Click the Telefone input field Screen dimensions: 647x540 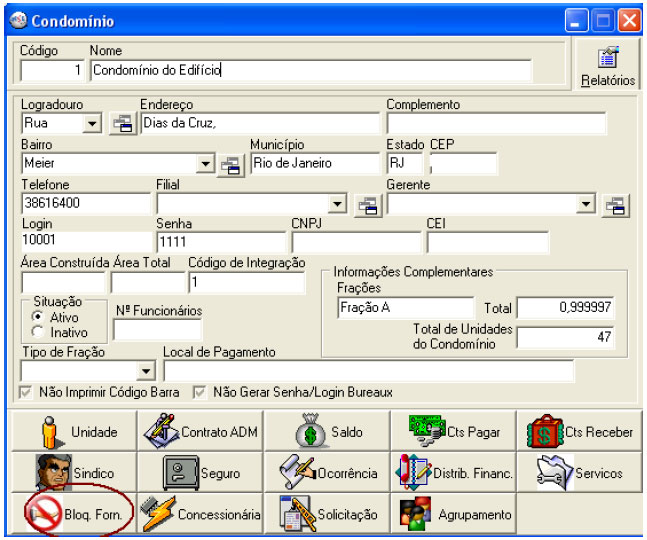86,203
